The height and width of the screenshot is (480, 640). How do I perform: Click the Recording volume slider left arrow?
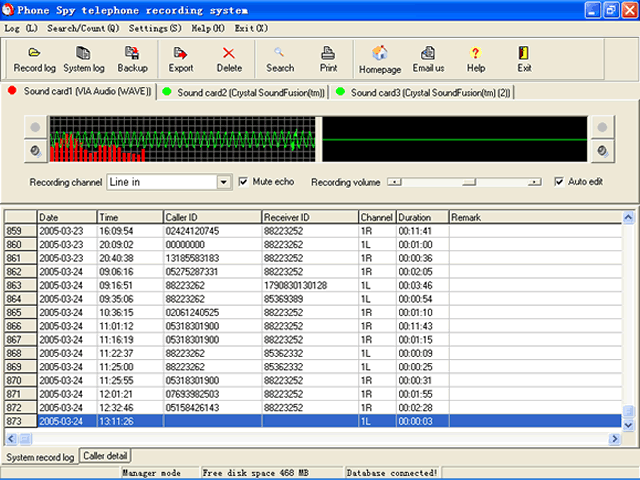pos(394,182)
